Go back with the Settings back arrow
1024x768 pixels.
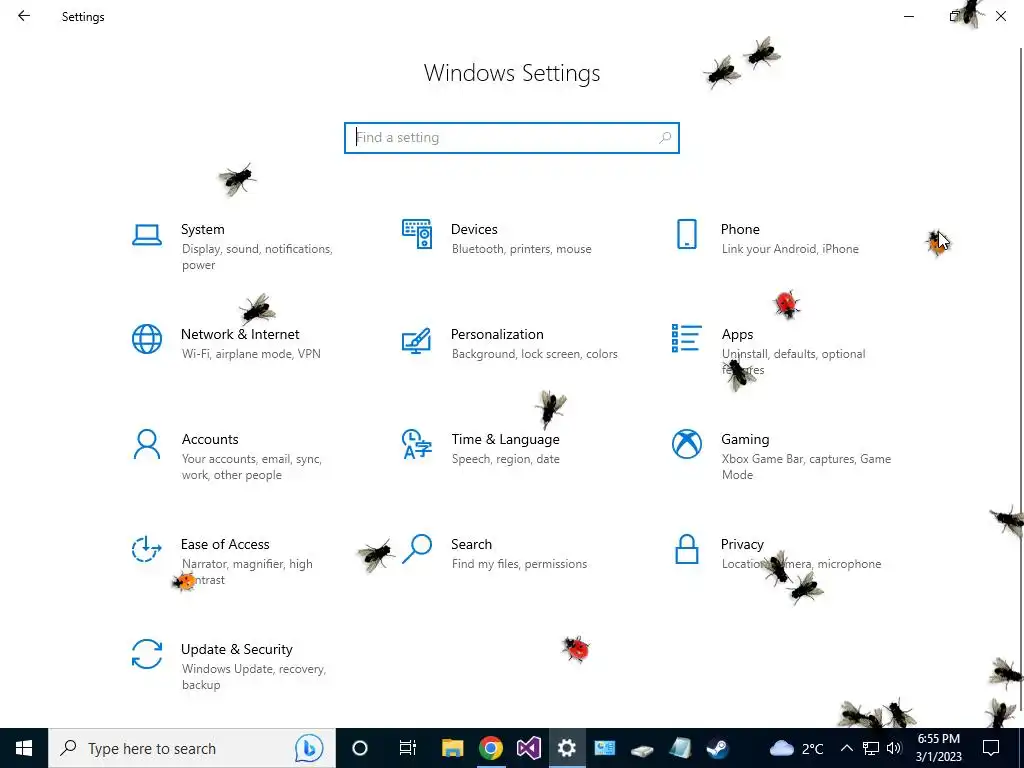click(24, 16)
